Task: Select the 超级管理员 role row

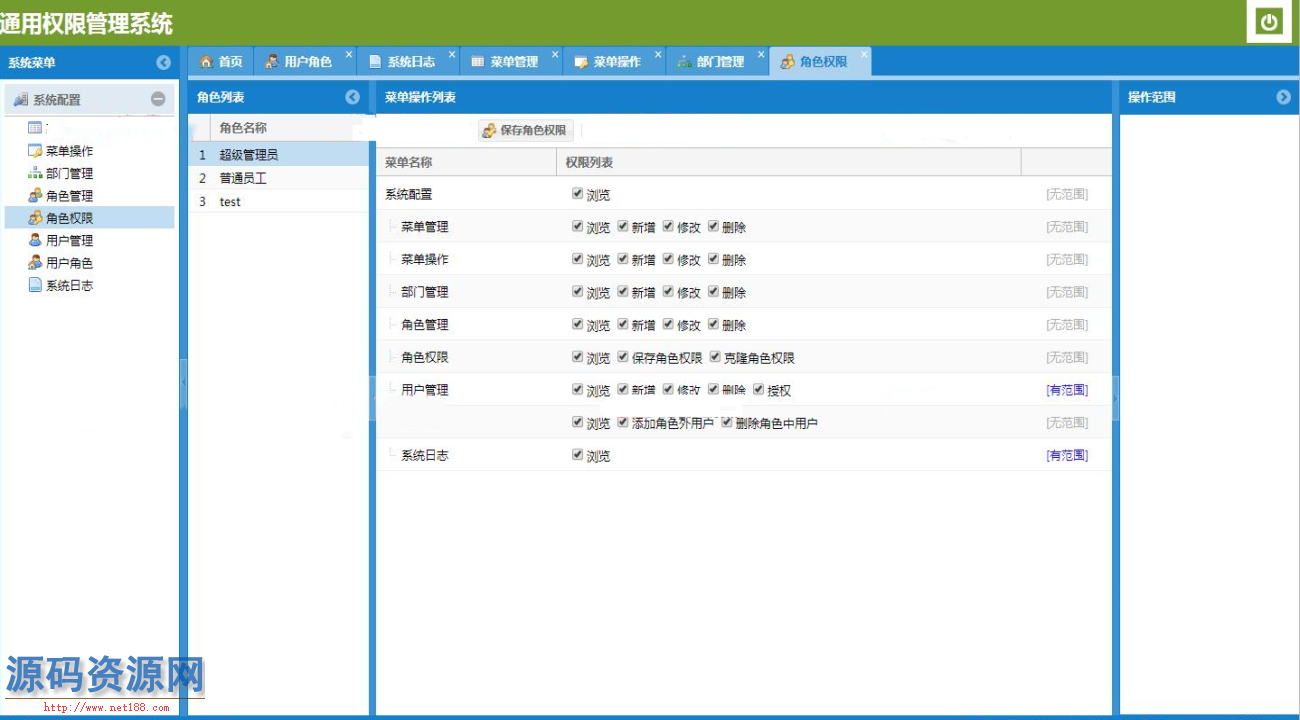Action: [279, 155]
